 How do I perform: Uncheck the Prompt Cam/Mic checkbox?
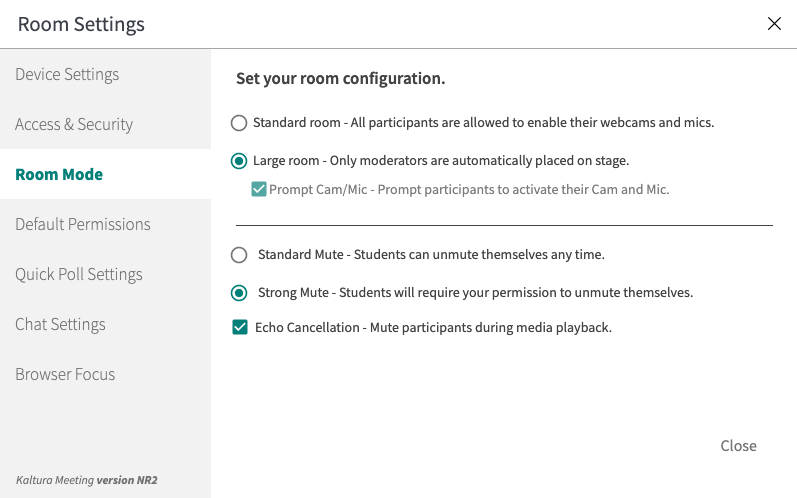pos(259,189)
